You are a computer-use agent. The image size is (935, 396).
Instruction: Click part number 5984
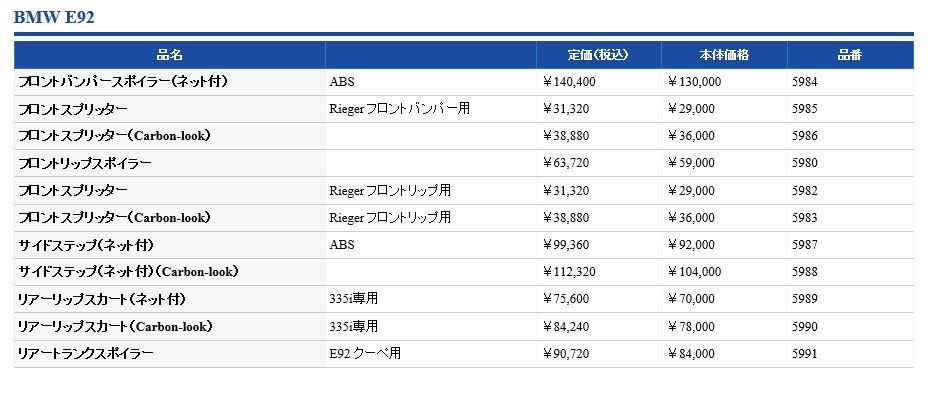[804, 82]
